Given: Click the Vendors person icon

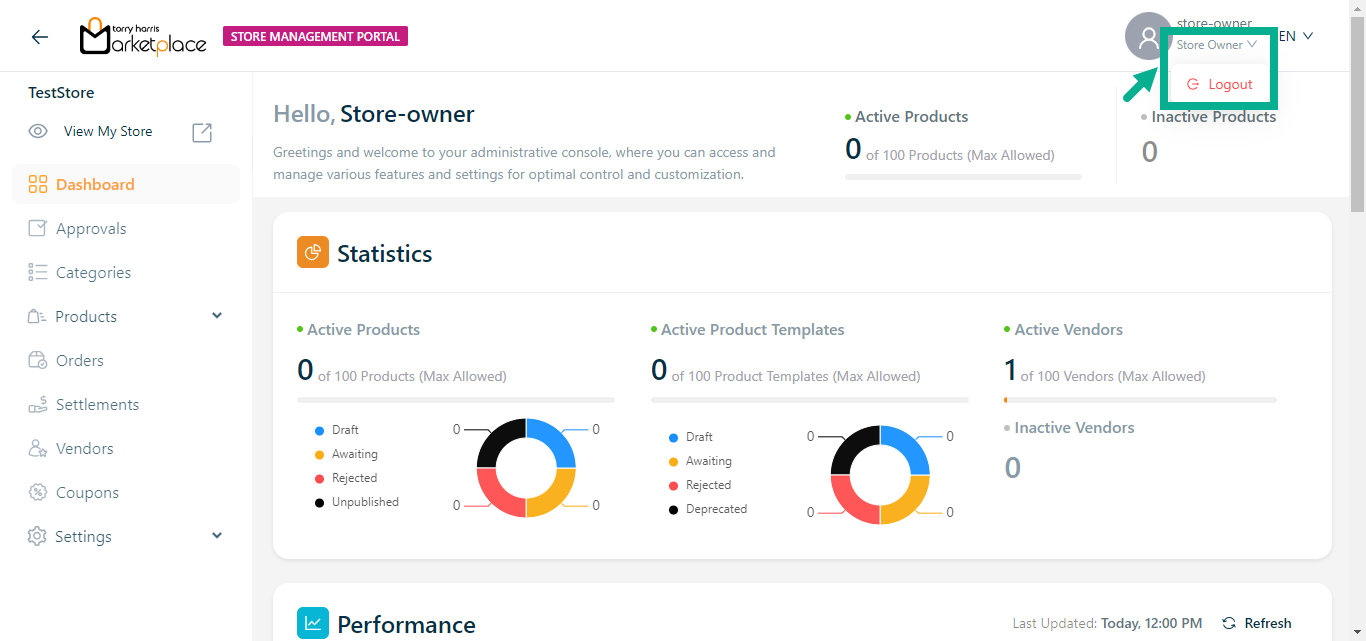Looking at the screenshot, I should 38,448.
